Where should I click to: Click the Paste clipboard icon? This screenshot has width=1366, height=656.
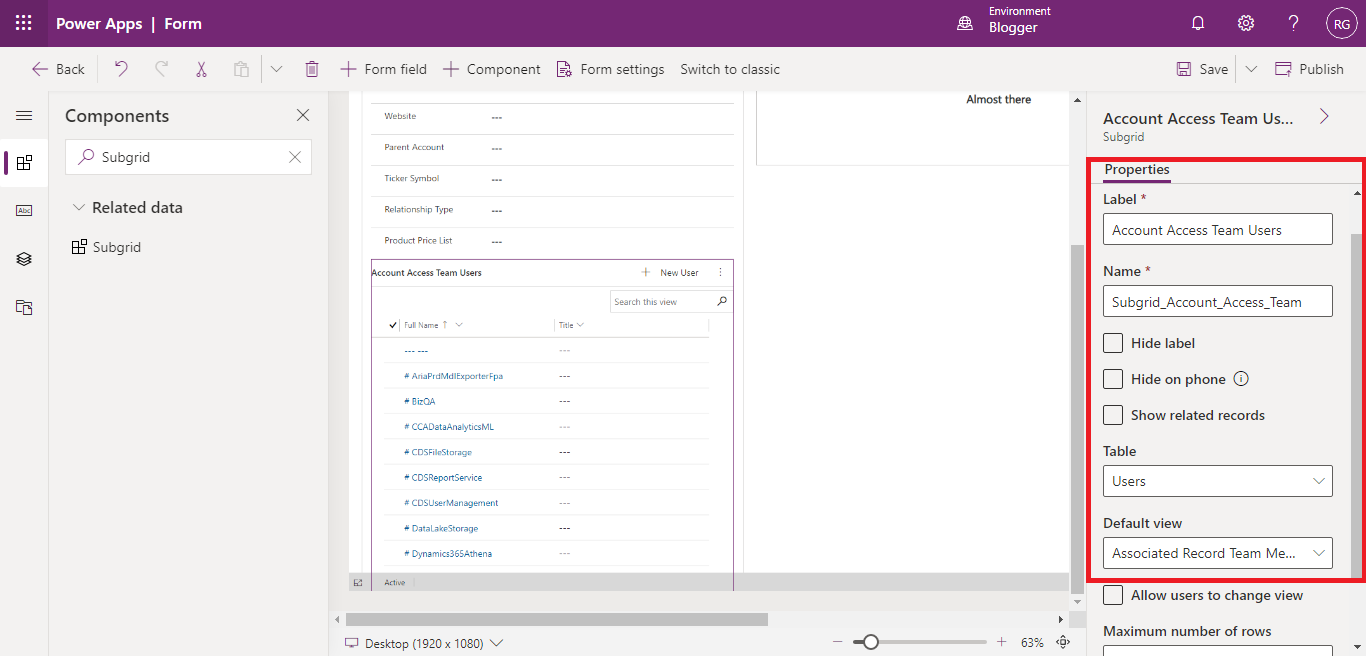click(x=241, y=69)
